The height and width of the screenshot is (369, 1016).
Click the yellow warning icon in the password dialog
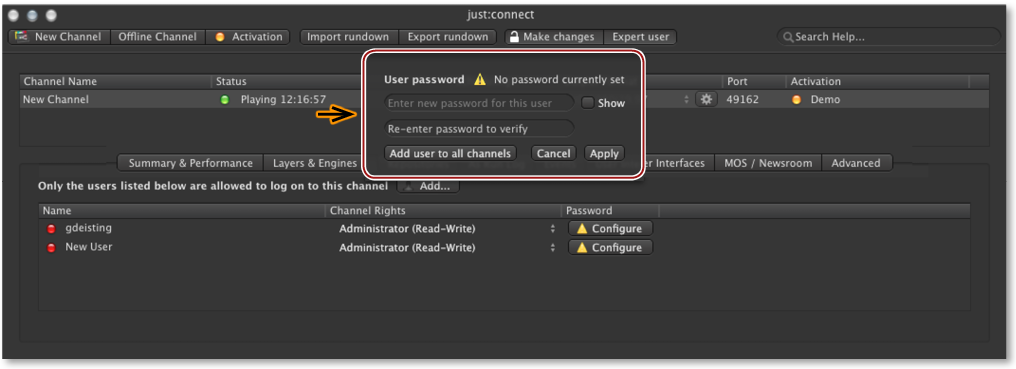[479, 80]
